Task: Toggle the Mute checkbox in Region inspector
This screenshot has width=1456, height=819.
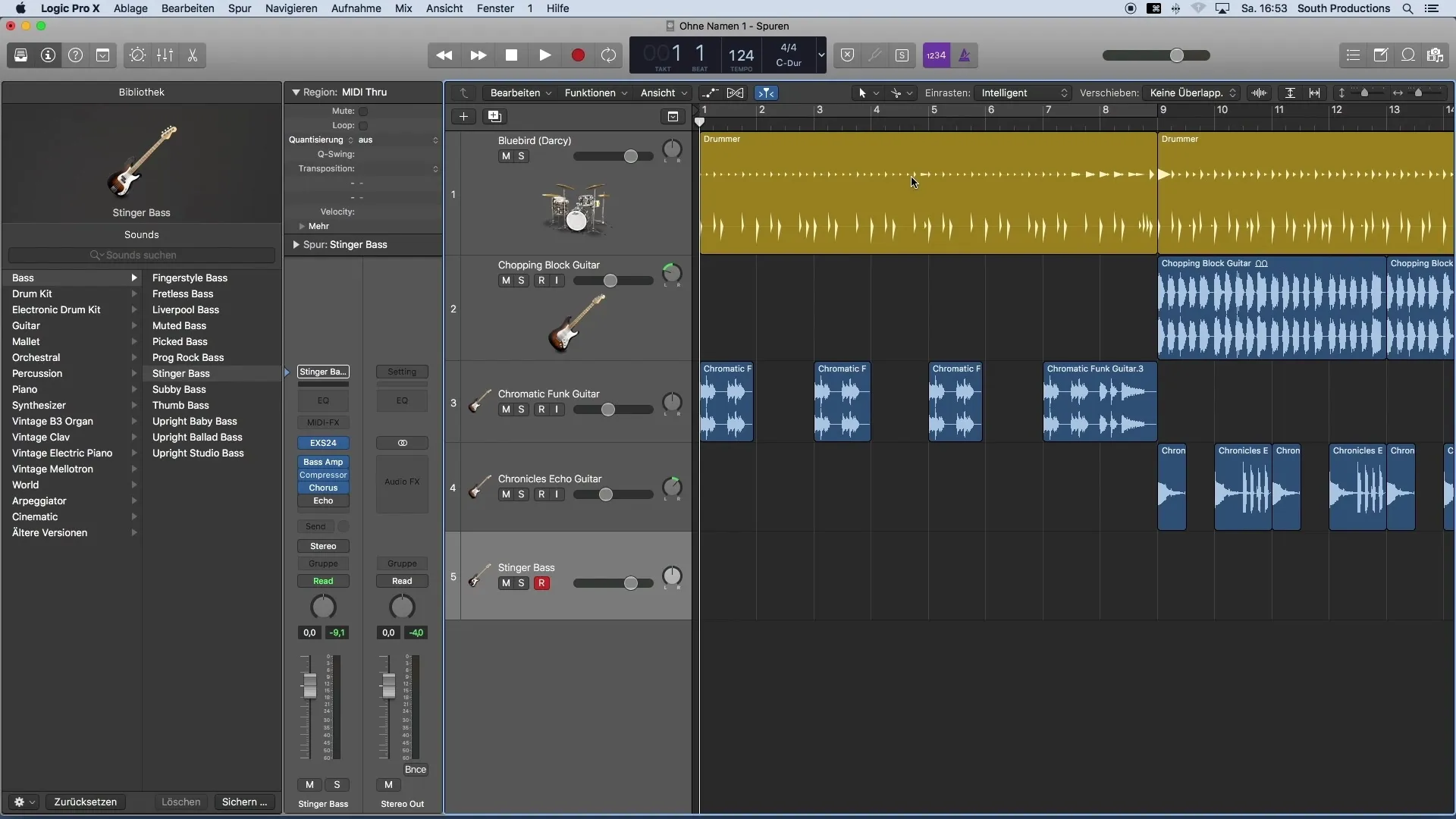Action: (x=363, y=111)
